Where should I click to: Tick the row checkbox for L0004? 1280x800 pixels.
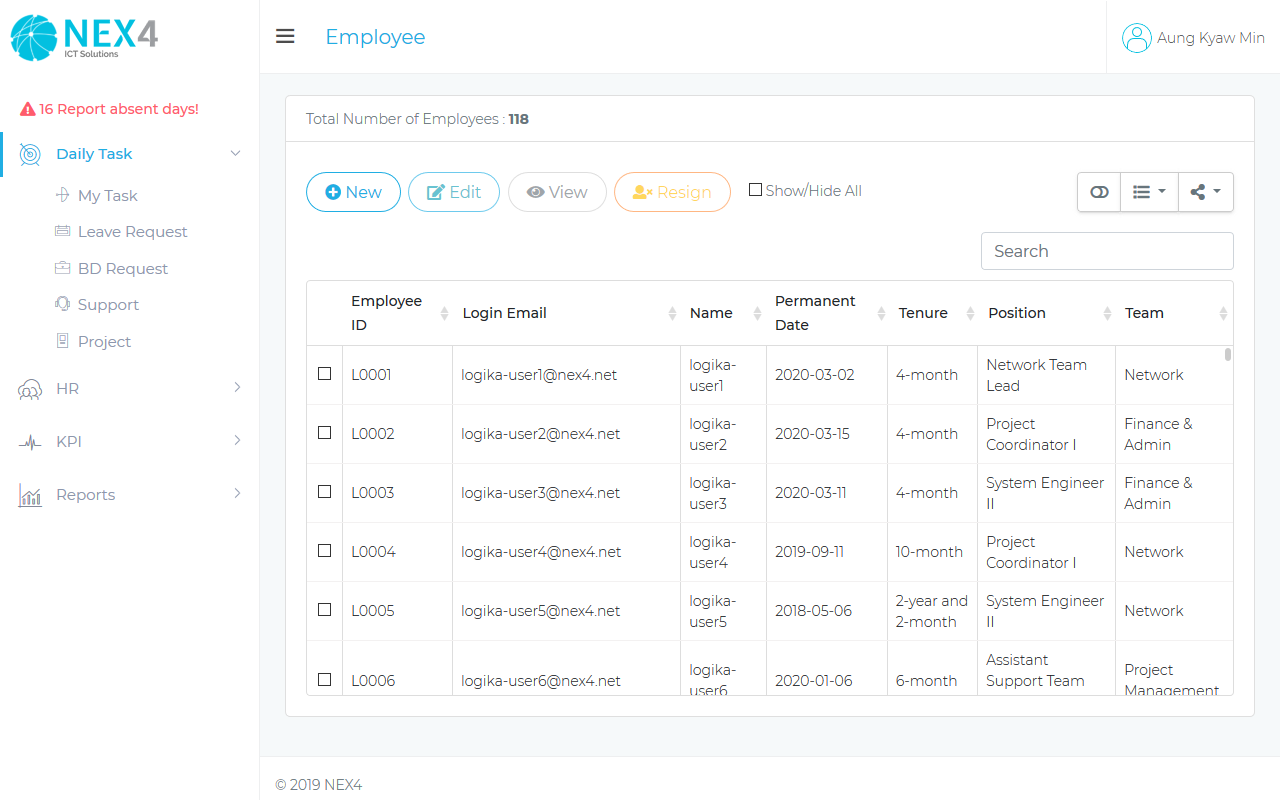[324, 551]
